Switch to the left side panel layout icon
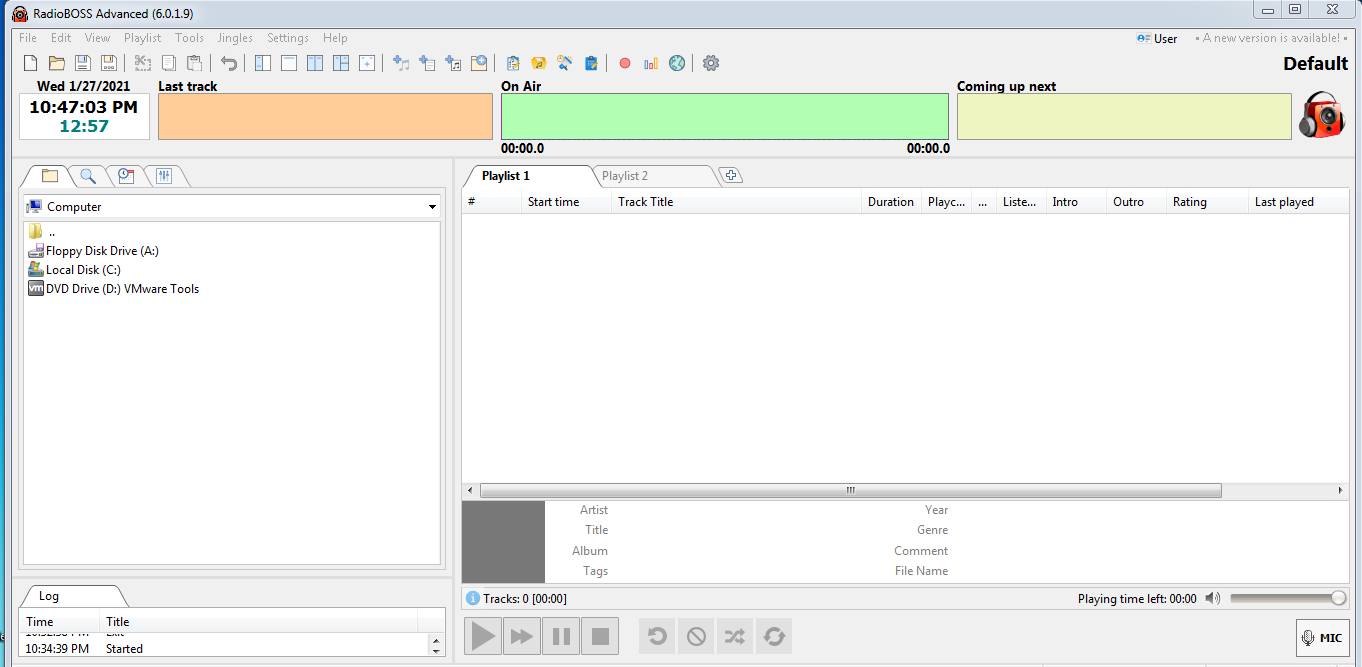The height and width of the screenshot is (667, 1362). click(263, 63)
